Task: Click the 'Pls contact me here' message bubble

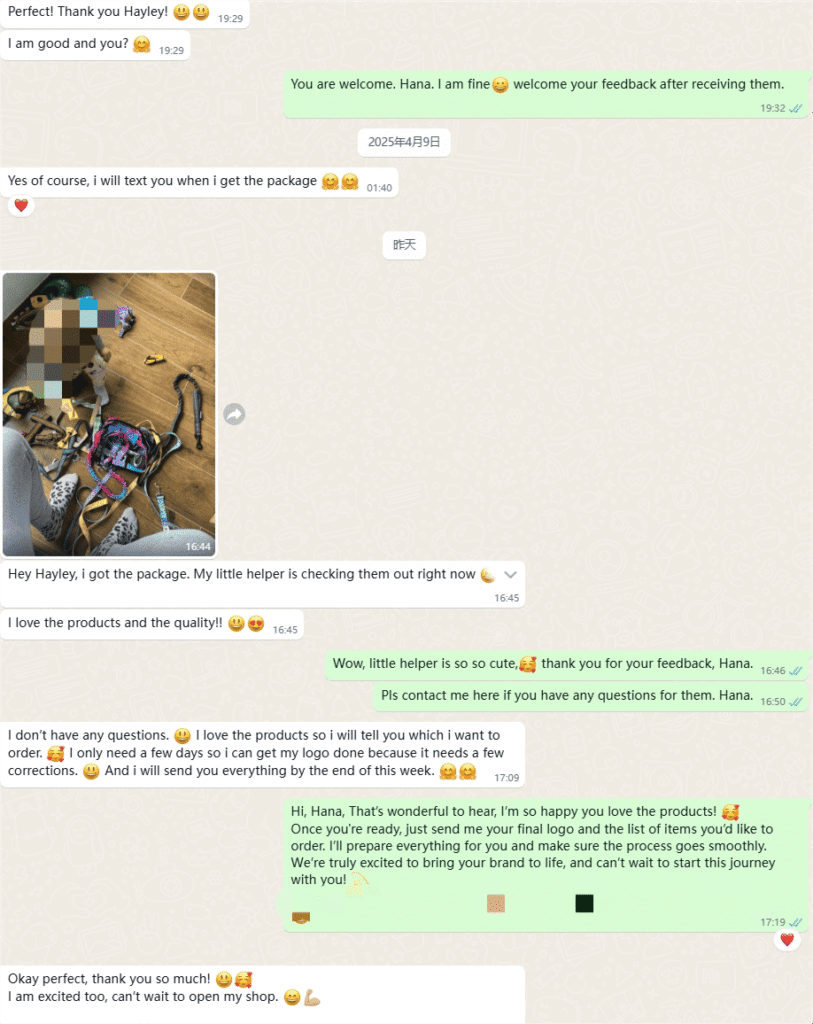Action: [591, 696]
